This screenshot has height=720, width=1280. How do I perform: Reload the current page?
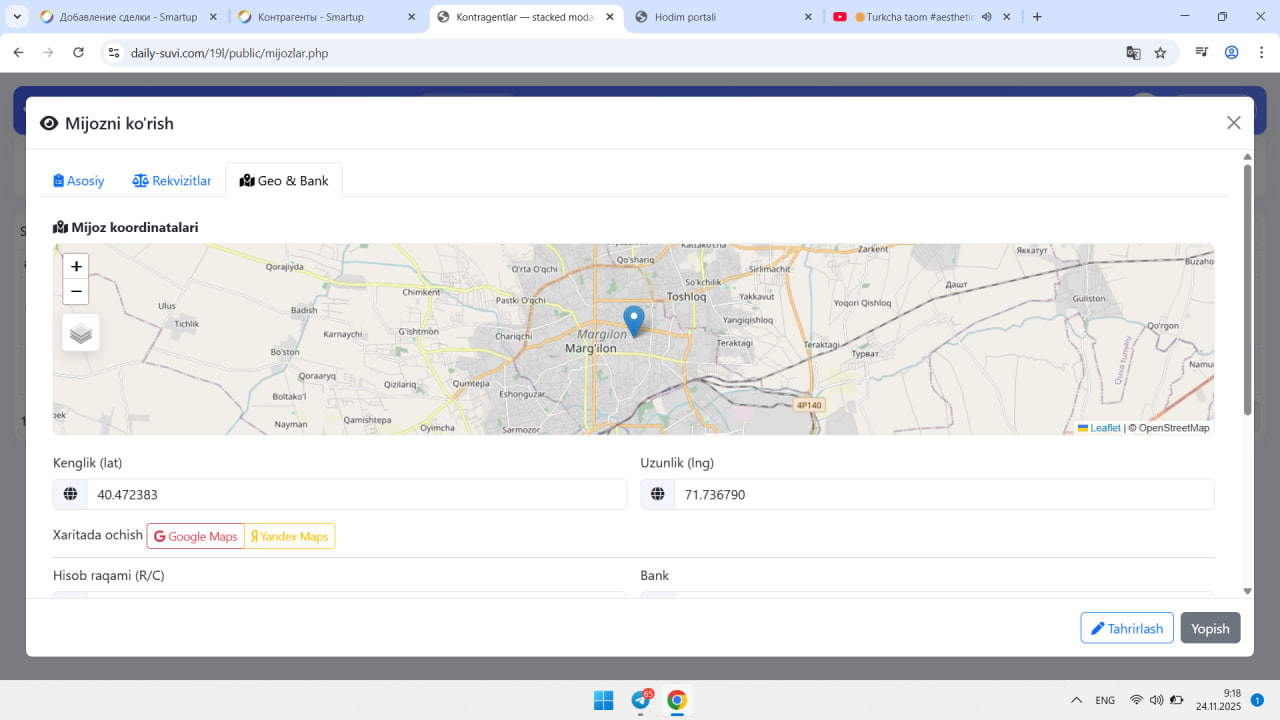[x=79, y=53]
